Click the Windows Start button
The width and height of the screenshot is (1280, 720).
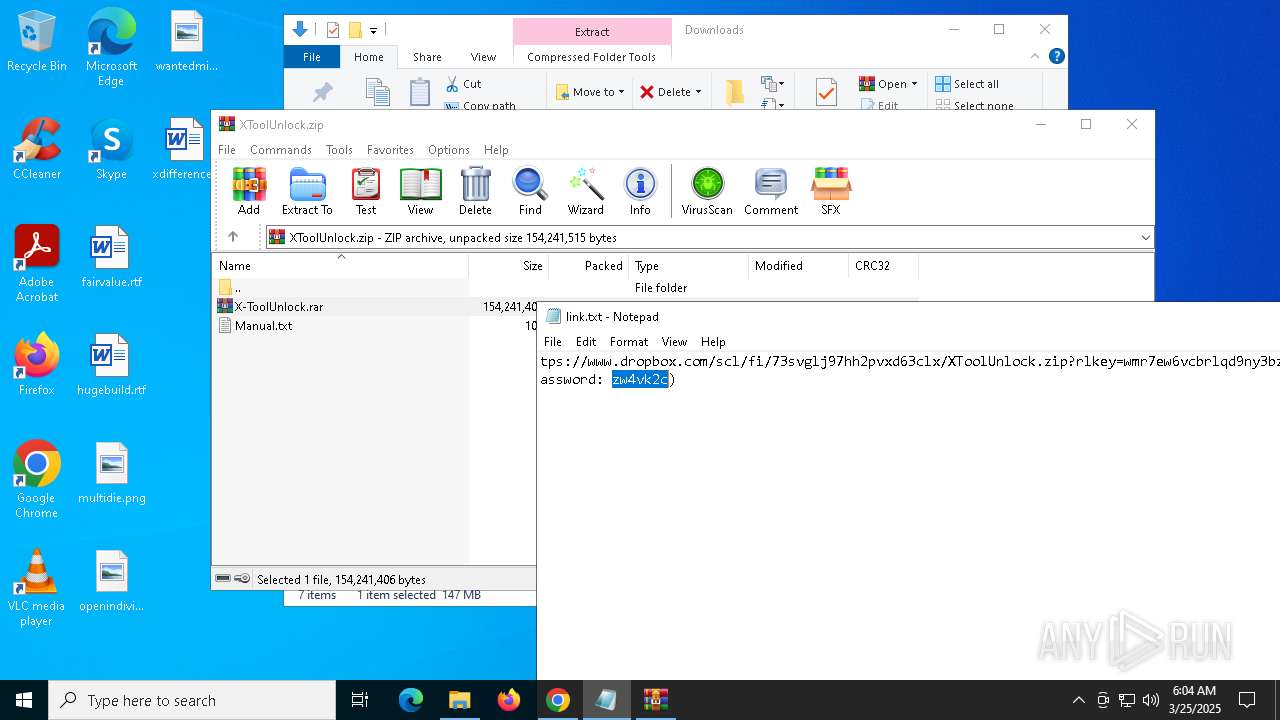pos(24,700)
